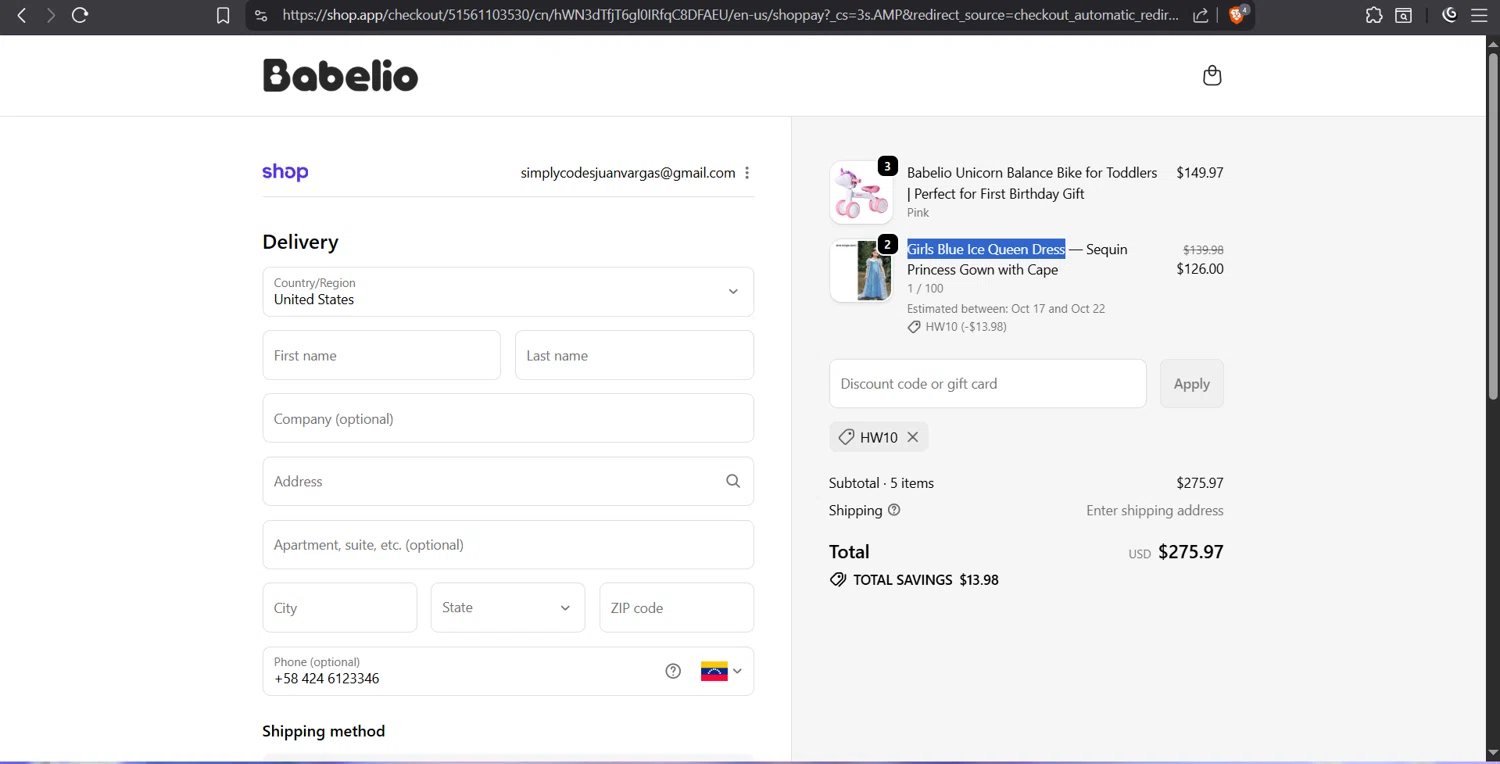Click the Babelio Unicorn Balance Bike title

[1032, 183]
